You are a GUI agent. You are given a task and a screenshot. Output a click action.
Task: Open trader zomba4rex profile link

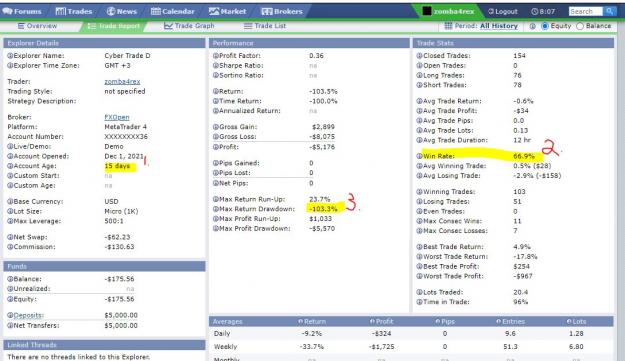(x=122, y=81)
